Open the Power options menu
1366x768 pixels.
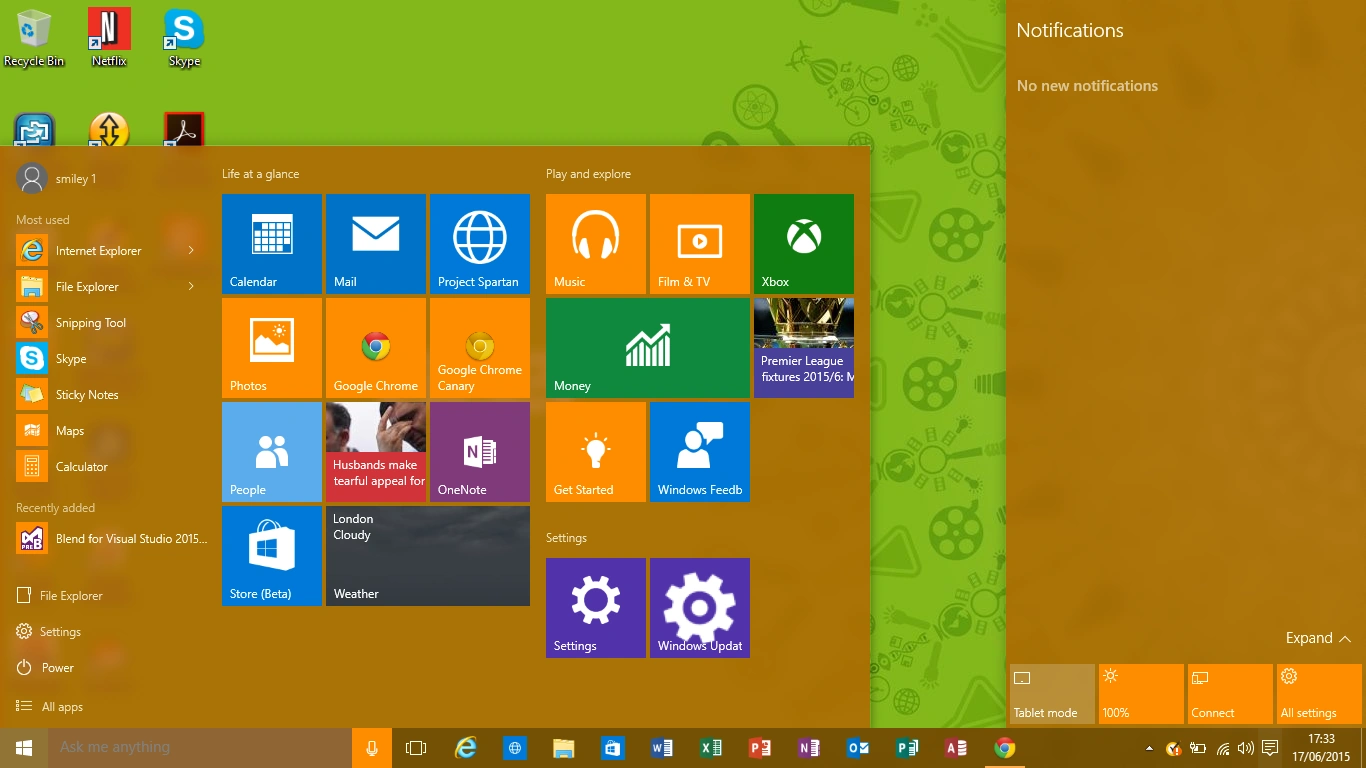tap(46, 668)
